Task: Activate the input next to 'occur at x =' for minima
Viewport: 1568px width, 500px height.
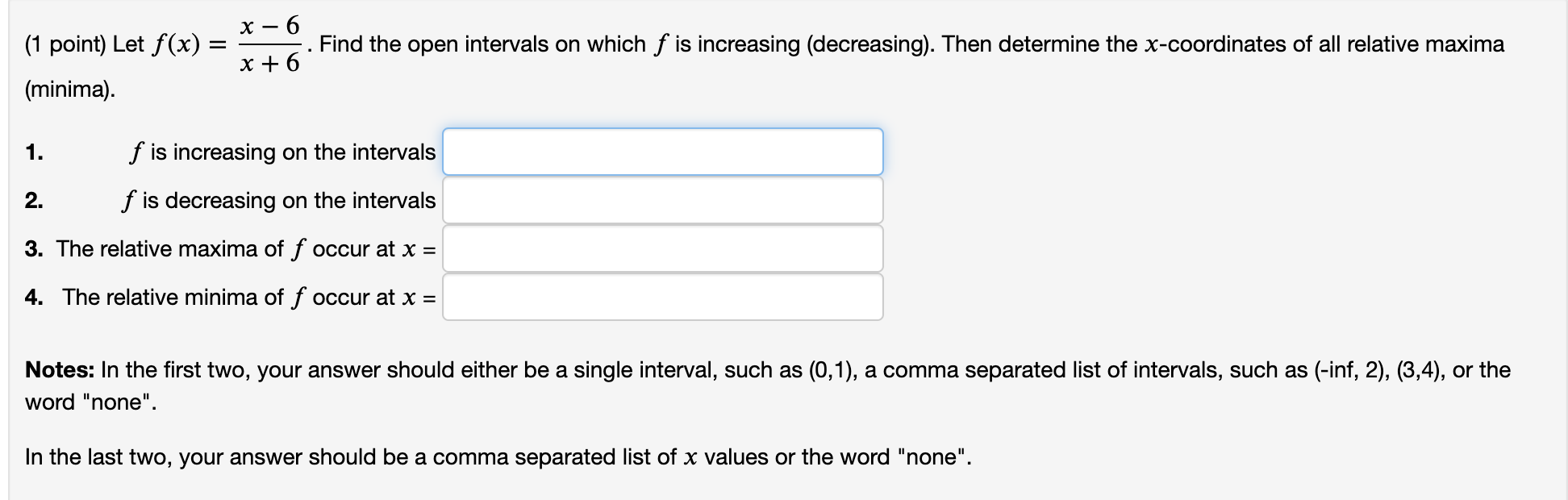Action: pyautogui.click(x=661, y=297)
